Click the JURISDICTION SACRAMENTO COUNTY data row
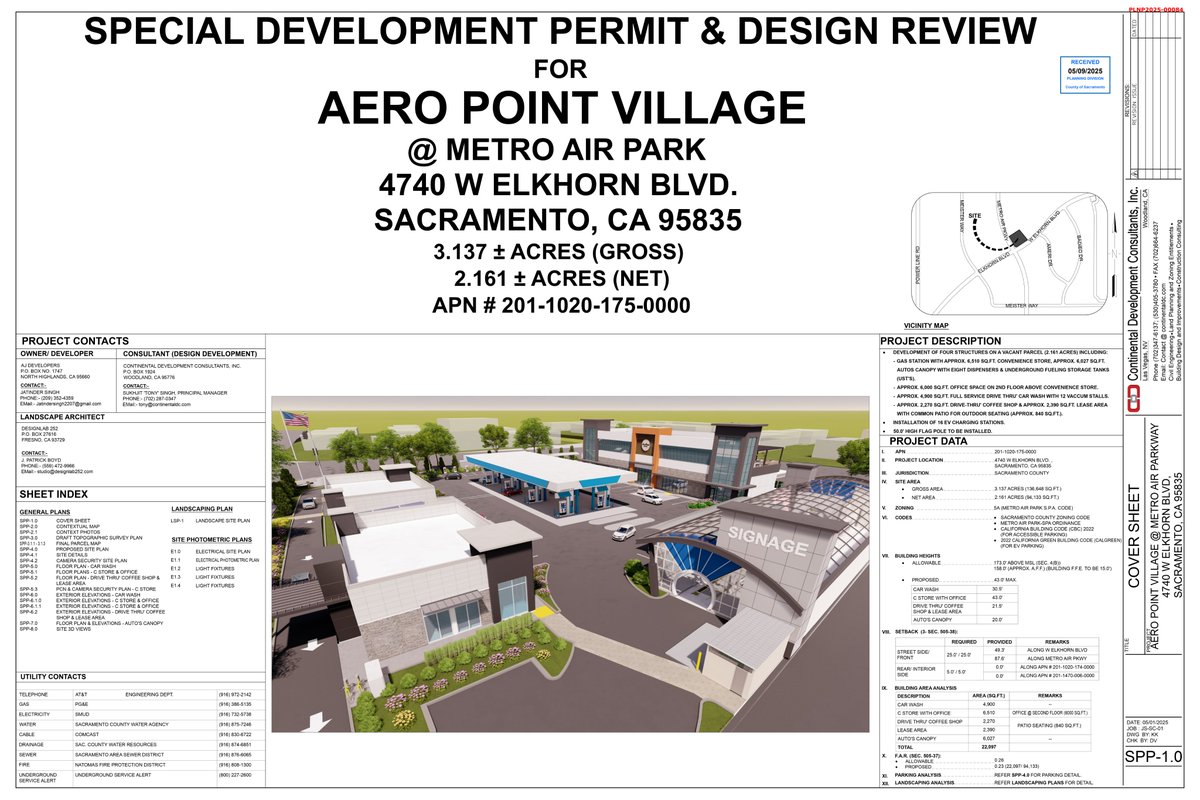Screen dimensions: 1200x800 pyautogui.click(x=965, y=473)
